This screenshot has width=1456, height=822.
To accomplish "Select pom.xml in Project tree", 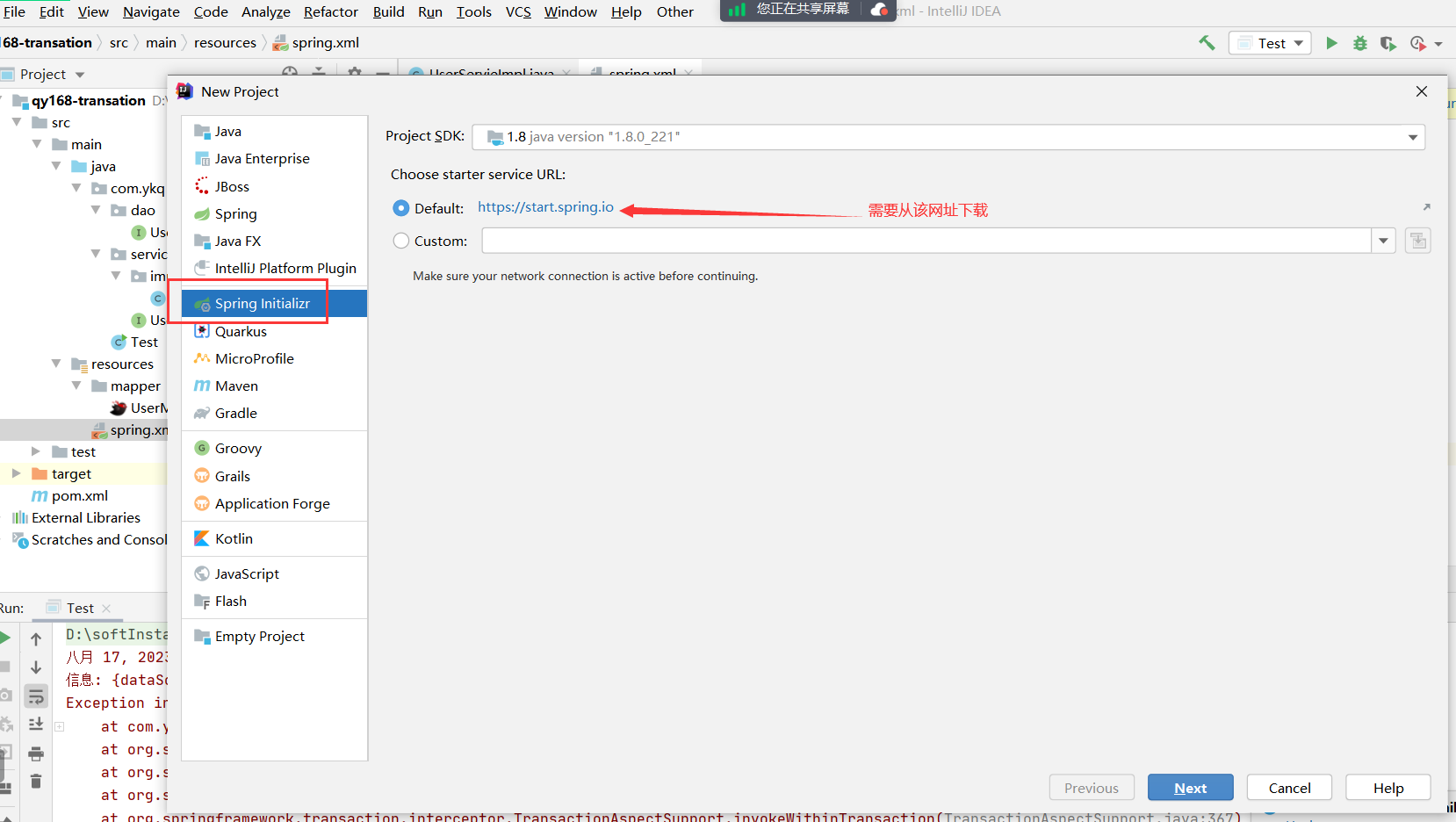I will pos(79,496).
